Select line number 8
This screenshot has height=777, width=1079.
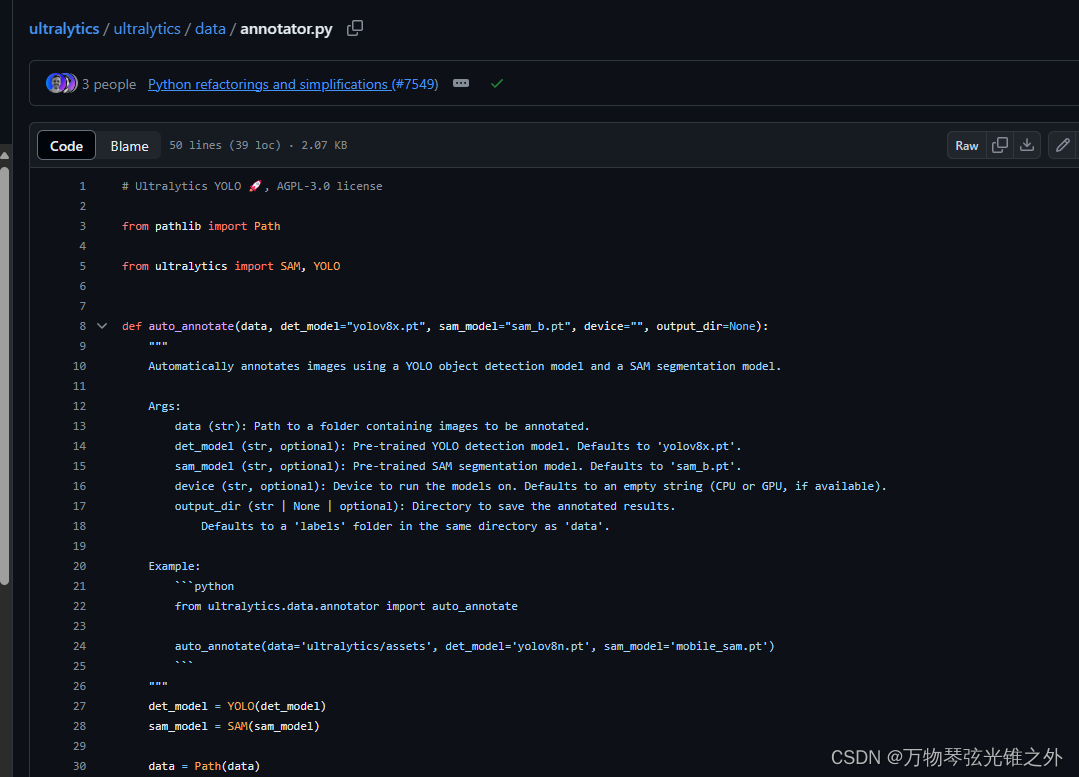[x=83, y=326]
